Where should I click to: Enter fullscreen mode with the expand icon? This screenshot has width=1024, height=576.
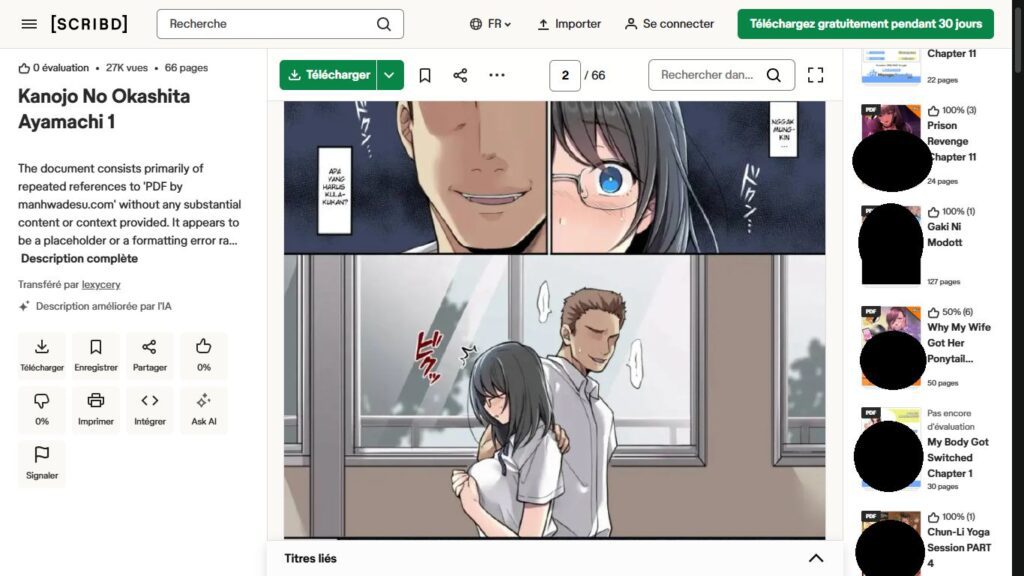coord(815,75)
